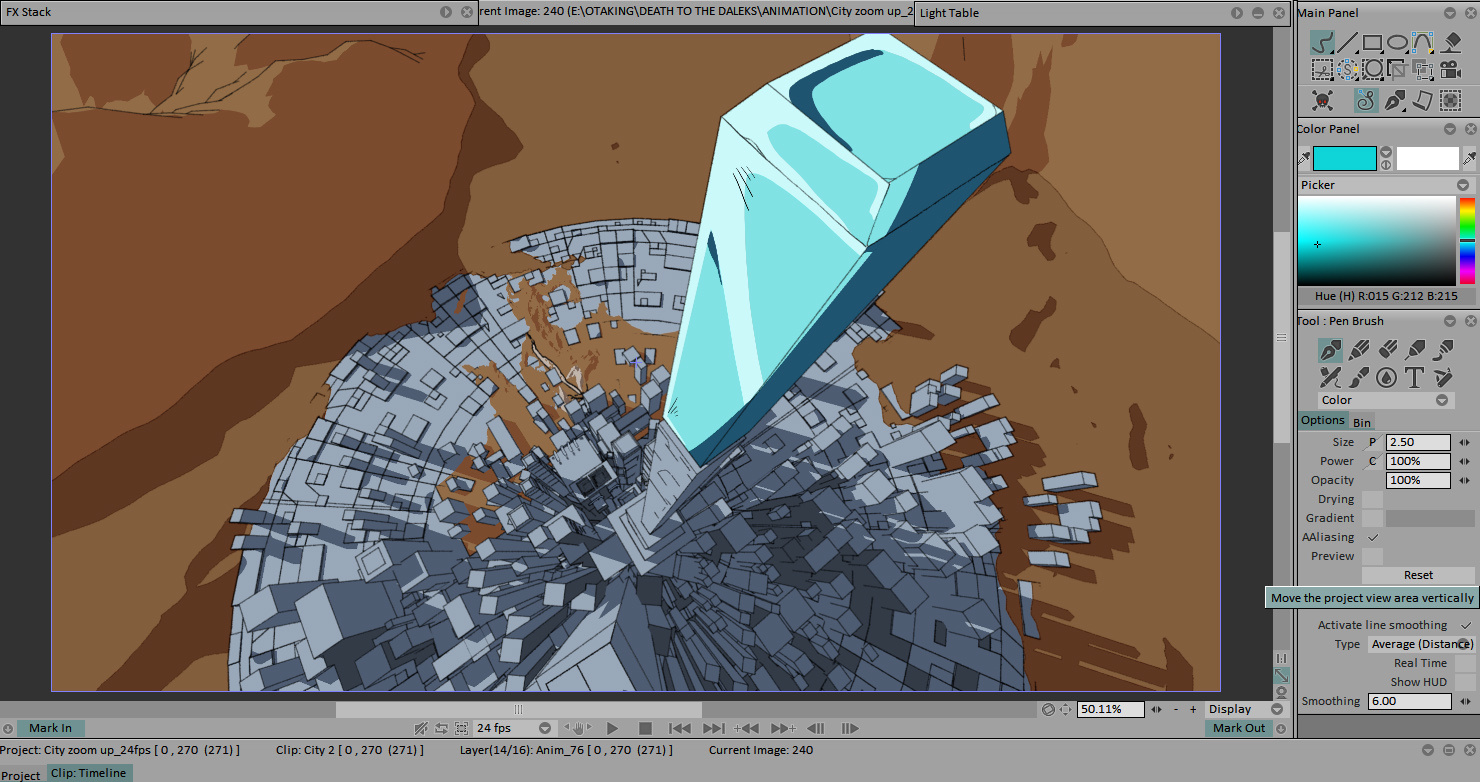1480x782 pixels.
Task: Click the rainbow hue slider
Action: click(1467, 241)
